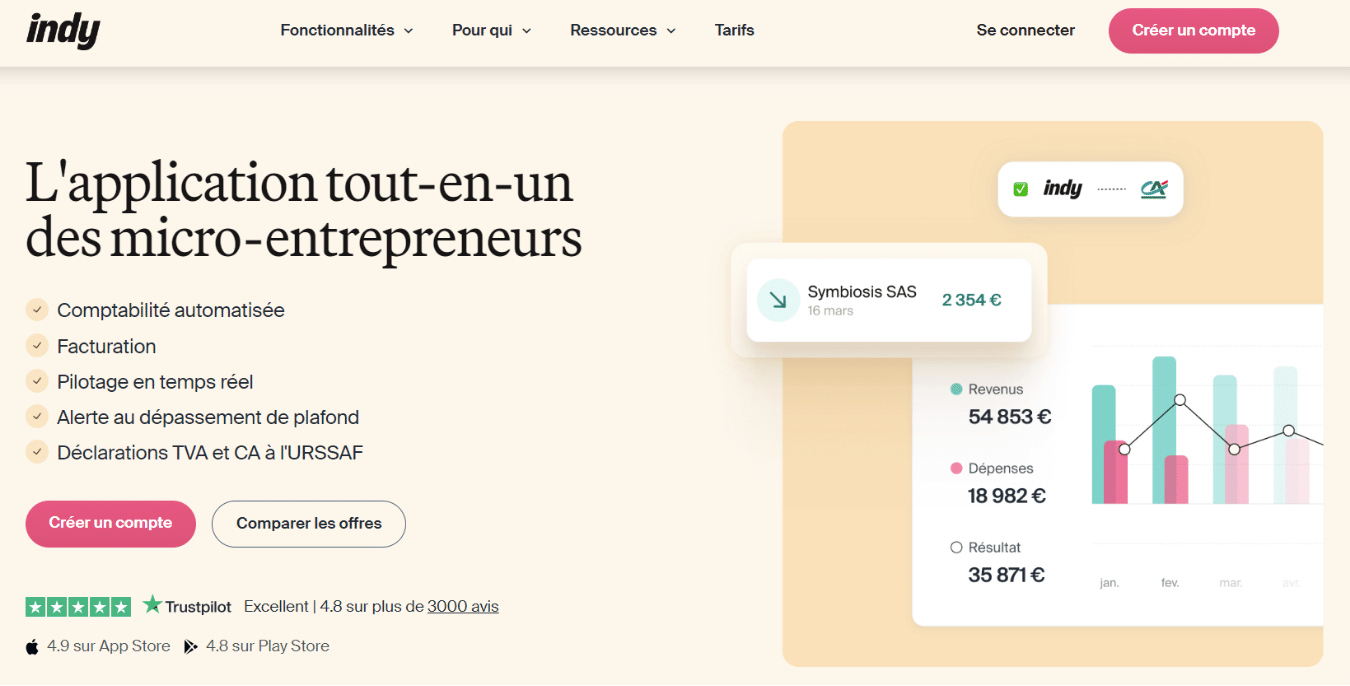Viewport: 1350px width, 686px height.
Task: Click the pink Dépenses legend dot
Action: (x=956, y=468)
